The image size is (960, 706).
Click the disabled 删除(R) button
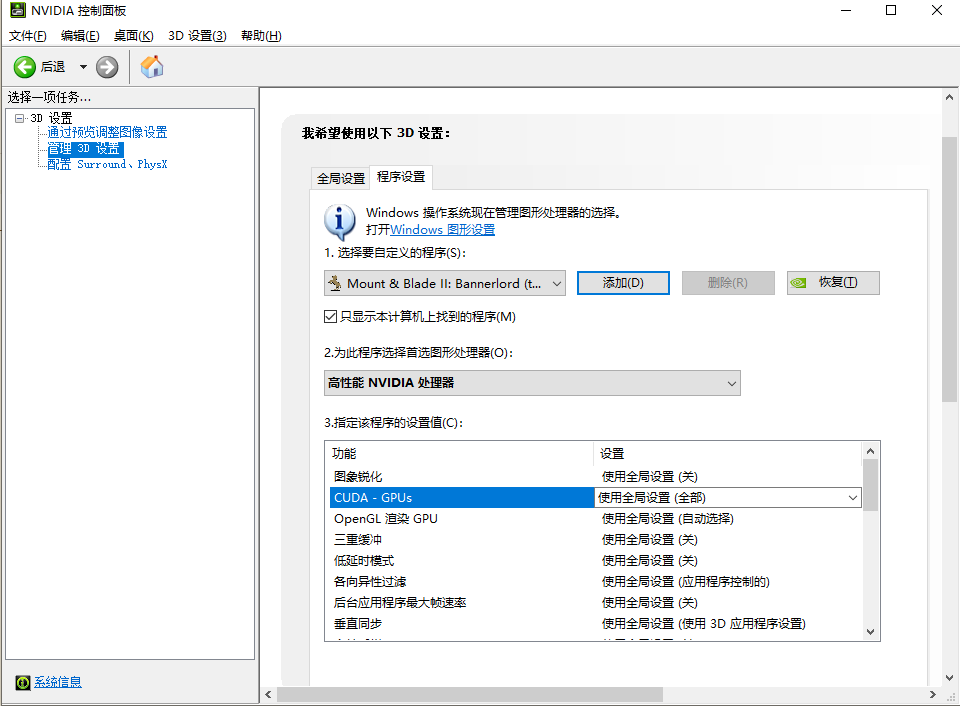pos(728,283)
